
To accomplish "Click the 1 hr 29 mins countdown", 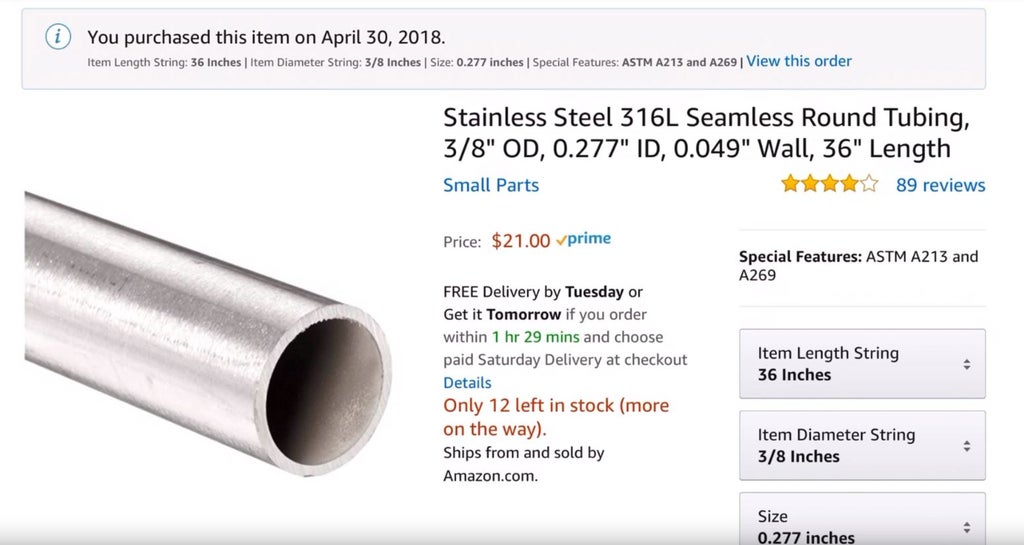I will tap(535, 337).
